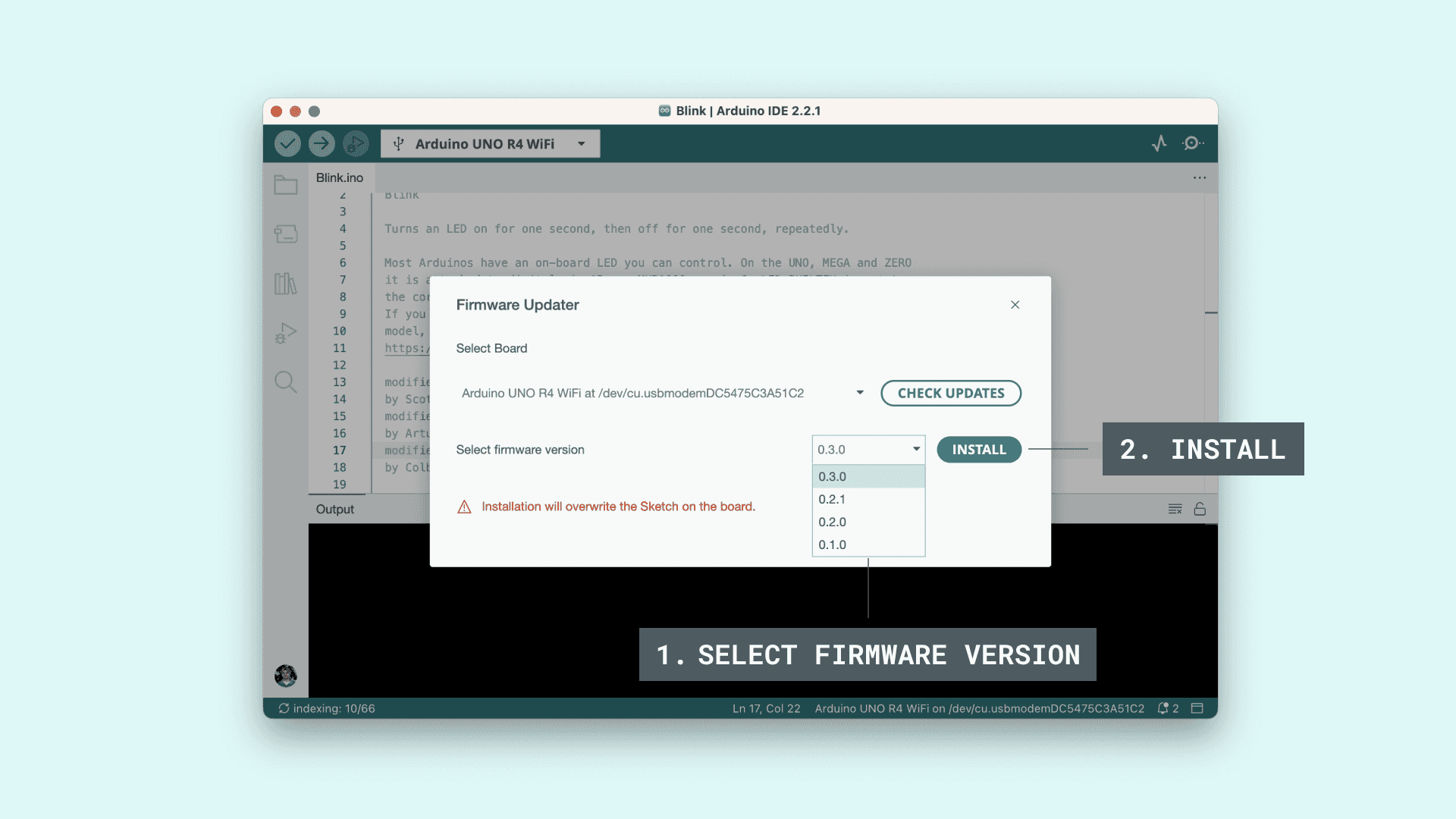The width and height of the screenshot is (1456, 819).
Task: Click the Verify checkmark button
Action: coord(287,143)
